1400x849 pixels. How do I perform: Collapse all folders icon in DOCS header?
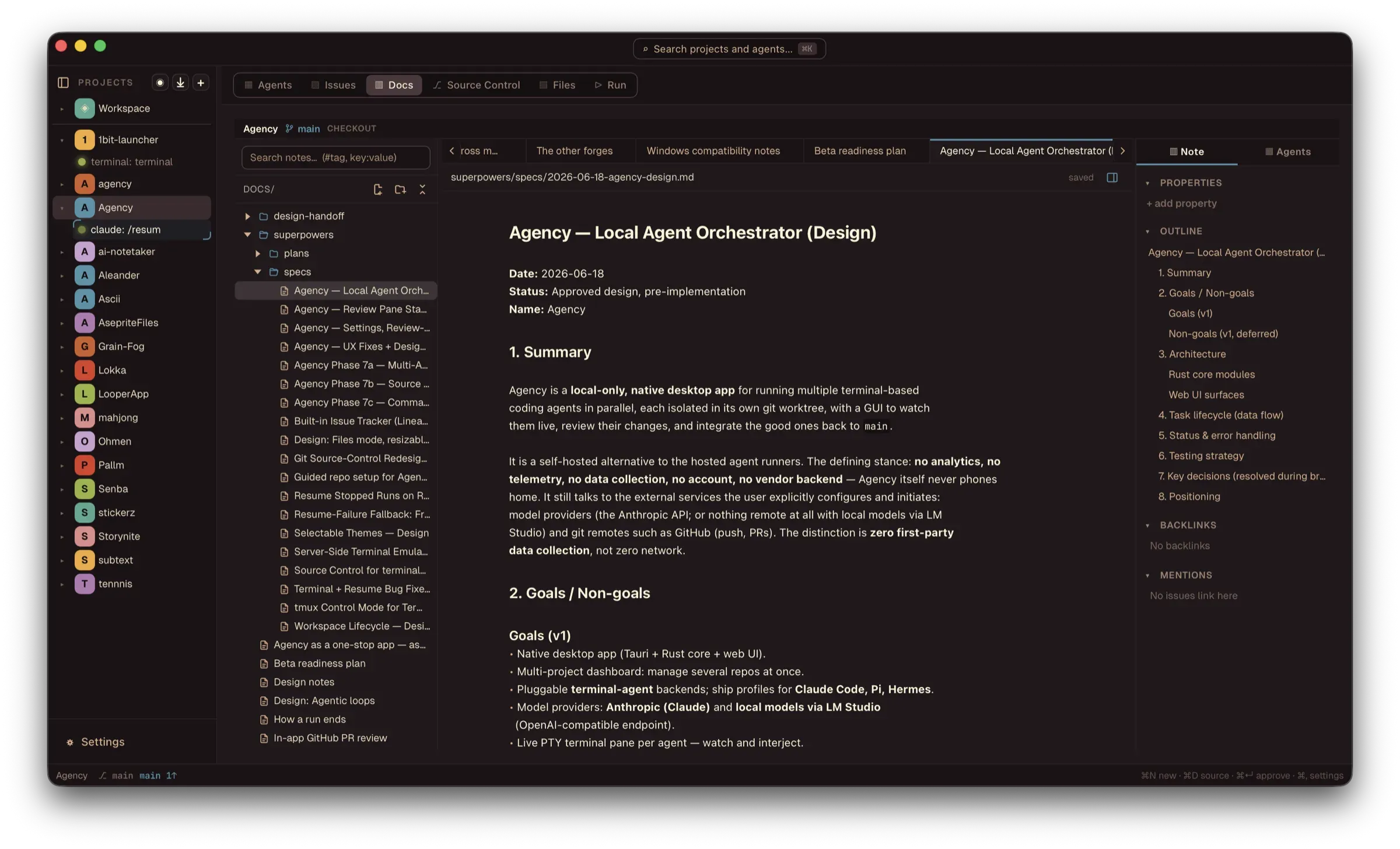coord(422,189)
